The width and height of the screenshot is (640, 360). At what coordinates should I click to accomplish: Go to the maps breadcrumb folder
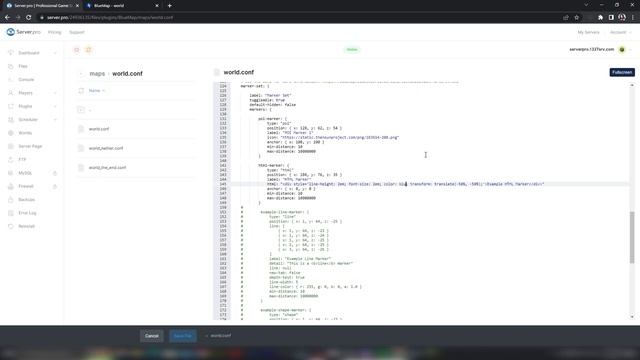pyautogui.click(x=97, y=74)
